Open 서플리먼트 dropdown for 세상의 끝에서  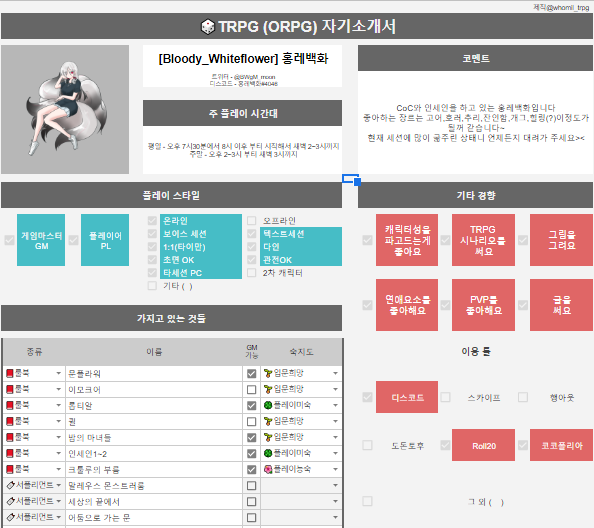pyautogui.click(x=58, y=501)
